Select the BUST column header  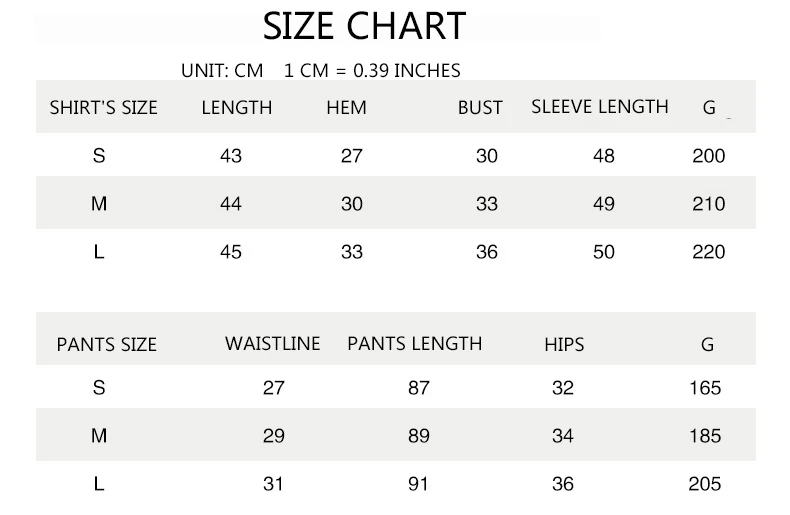480,107
